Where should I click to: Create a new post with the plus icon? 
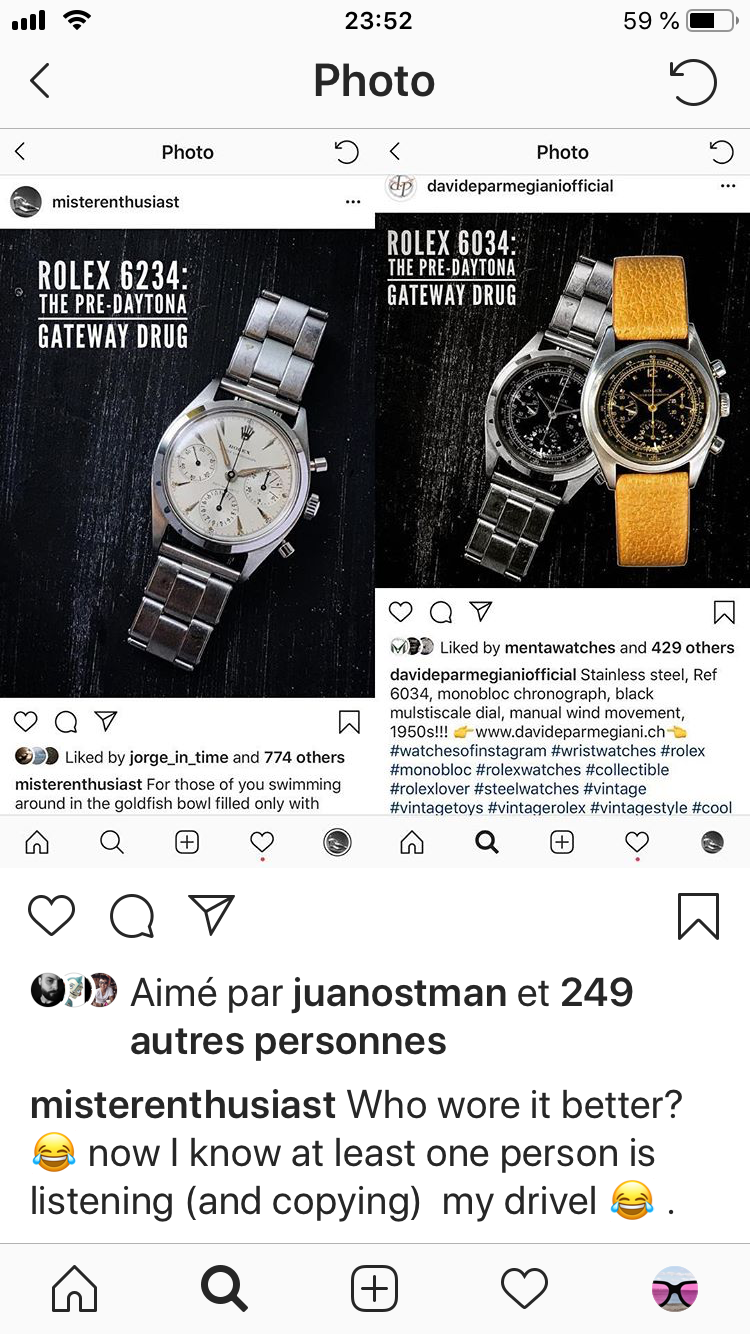374,1289
